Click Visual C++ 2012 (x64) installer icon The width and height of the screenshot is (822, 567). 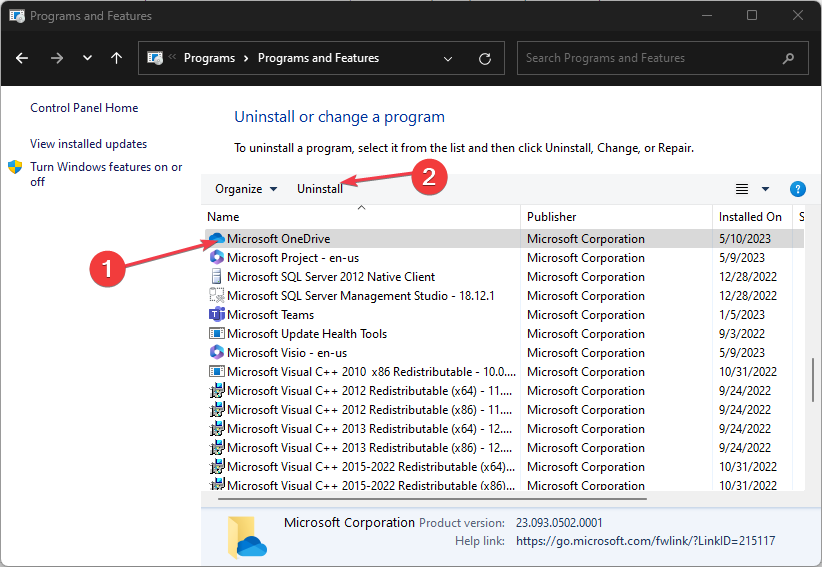[217, 390]
